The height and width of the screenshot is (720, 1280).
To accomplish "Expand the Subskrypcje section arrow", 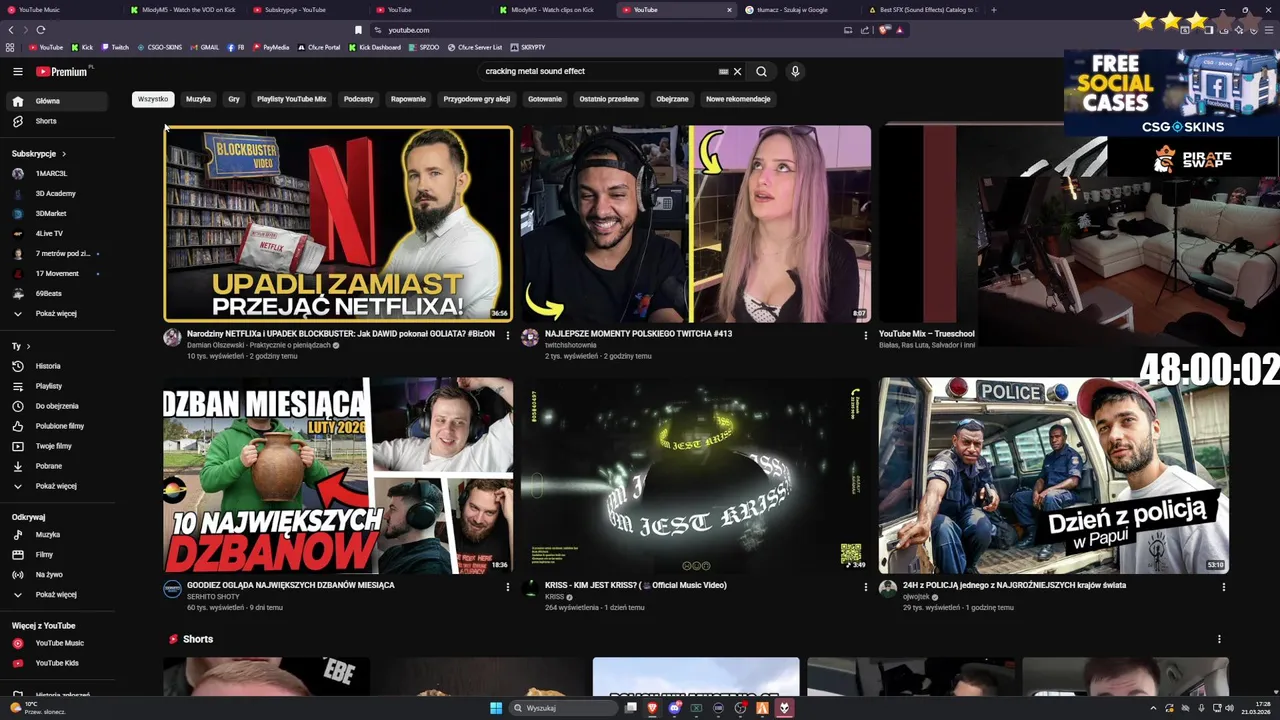I will [64, 154].
